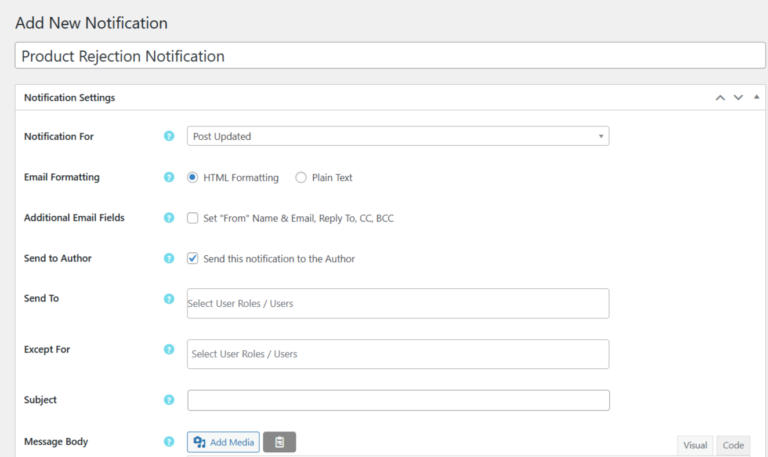This screenshot has width=768, height=457.
Task: Click help icon next to Subject
Action: 169,400
